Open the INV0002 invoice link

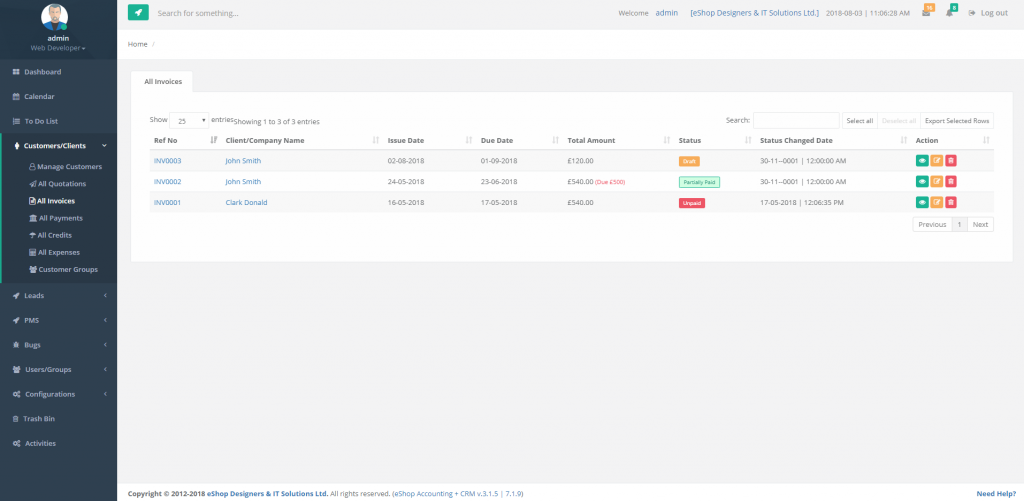(167, 182)
